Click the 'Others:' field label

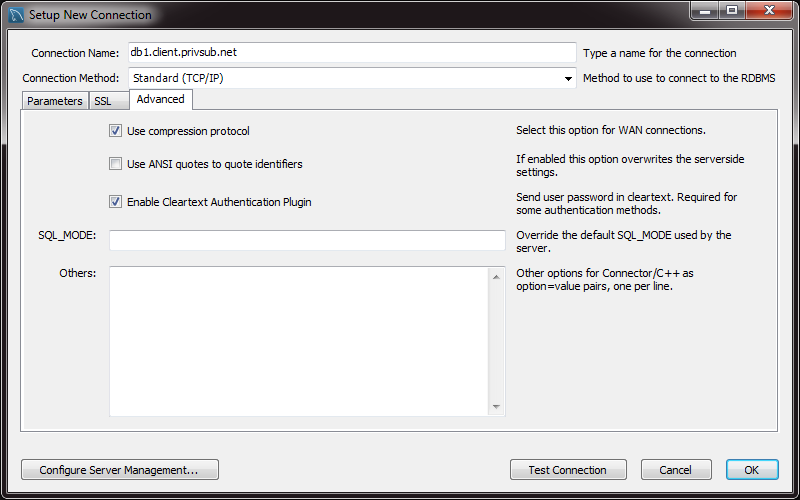(78, 273)
